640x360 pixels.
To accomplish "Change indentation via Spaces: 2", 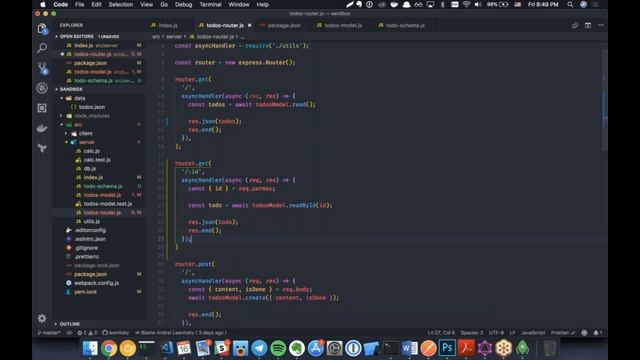I will pos(472,333).
